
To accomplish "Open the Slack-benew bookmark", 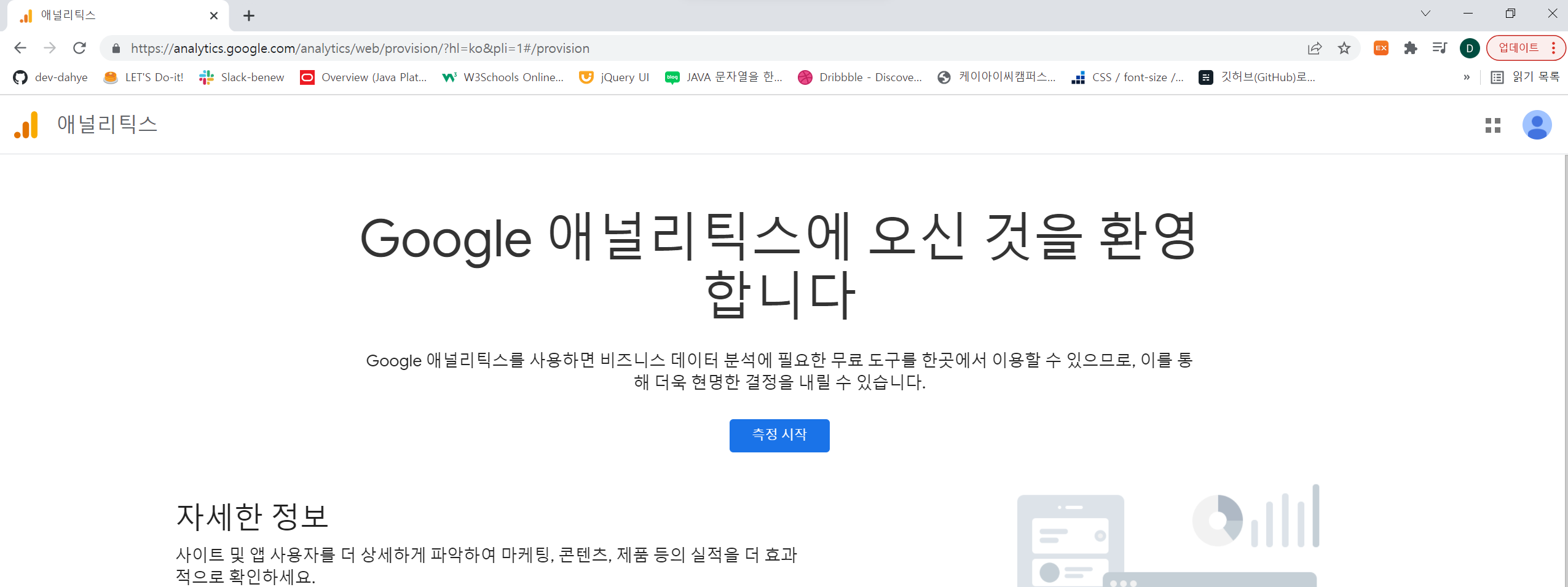I will pyautogui.click(x=242, y=77).
